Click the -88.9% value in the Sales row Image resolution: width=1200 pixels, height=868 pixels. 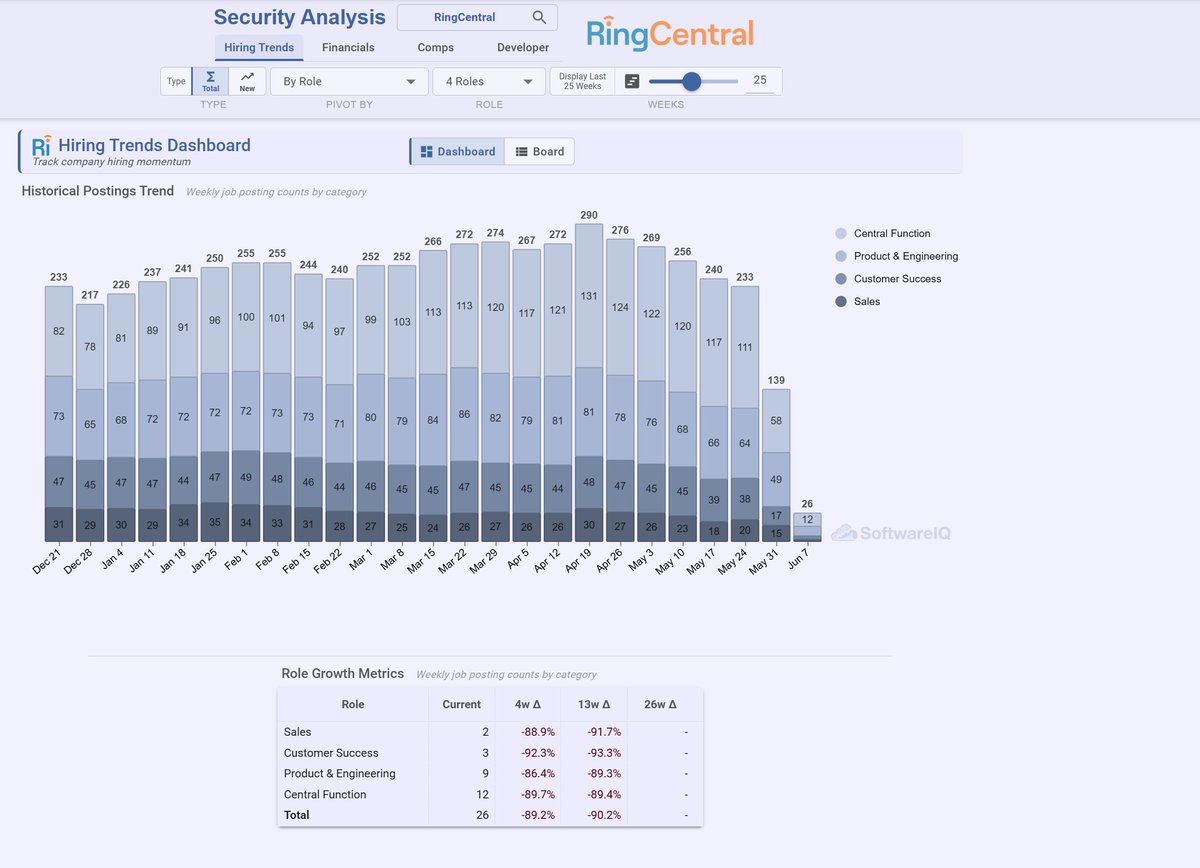[538, 732]
